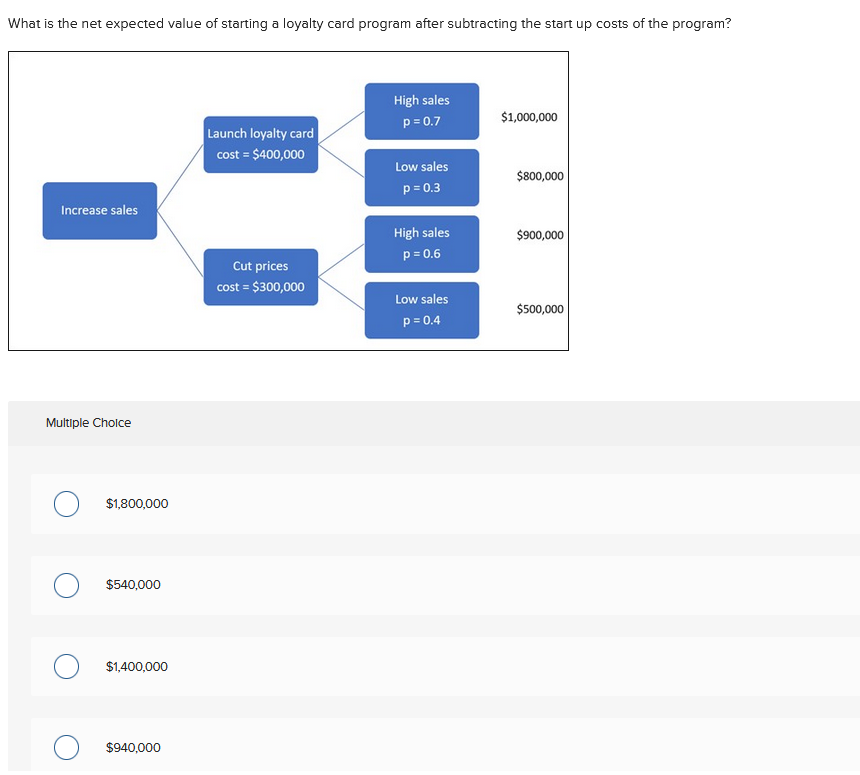This screenshot has width=860, height=775.
Task: Click the Multiple Choice section header
Action: click(87, 422)
